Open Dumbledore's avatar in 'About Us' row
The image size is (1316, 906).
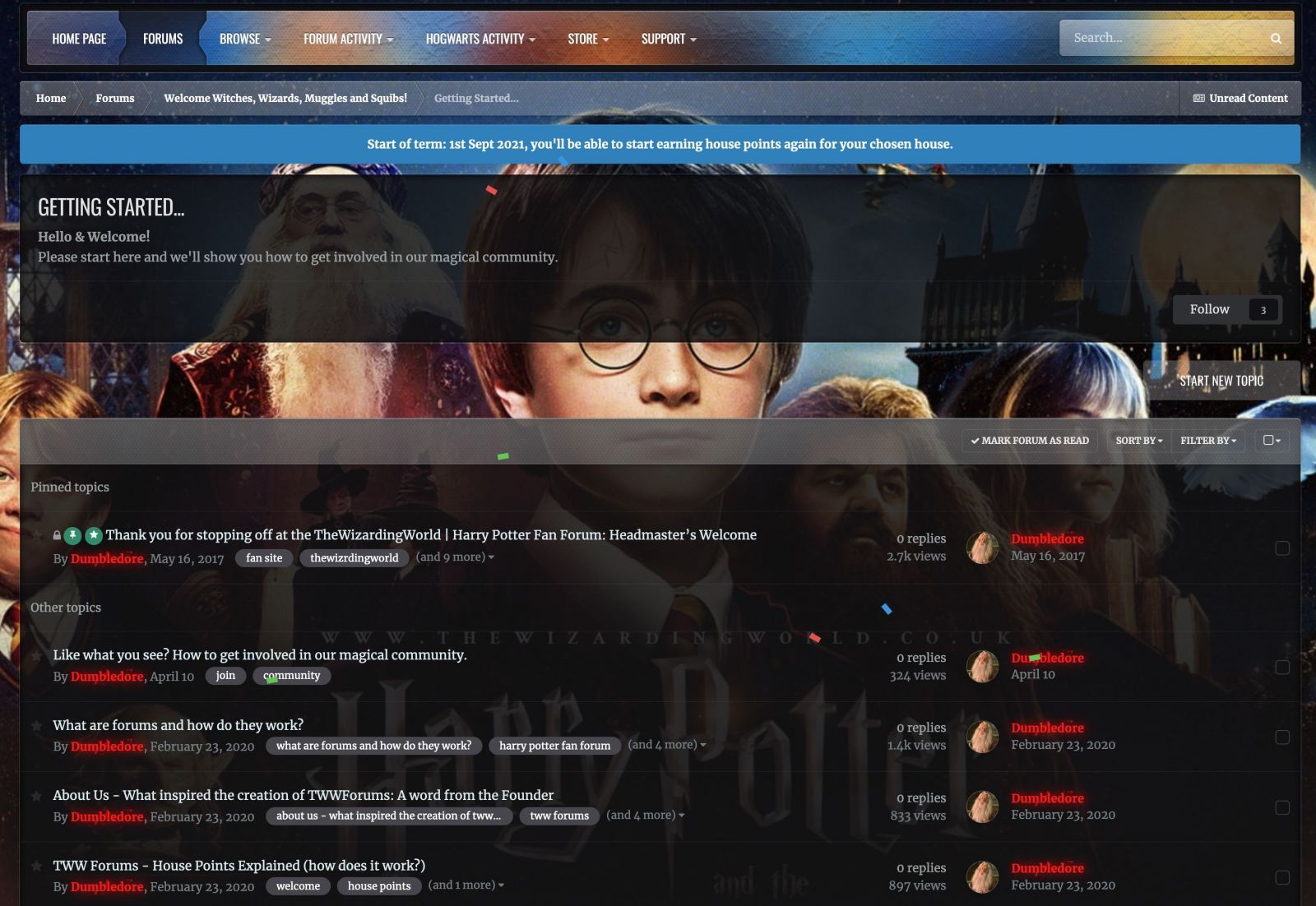pos(982,807)
